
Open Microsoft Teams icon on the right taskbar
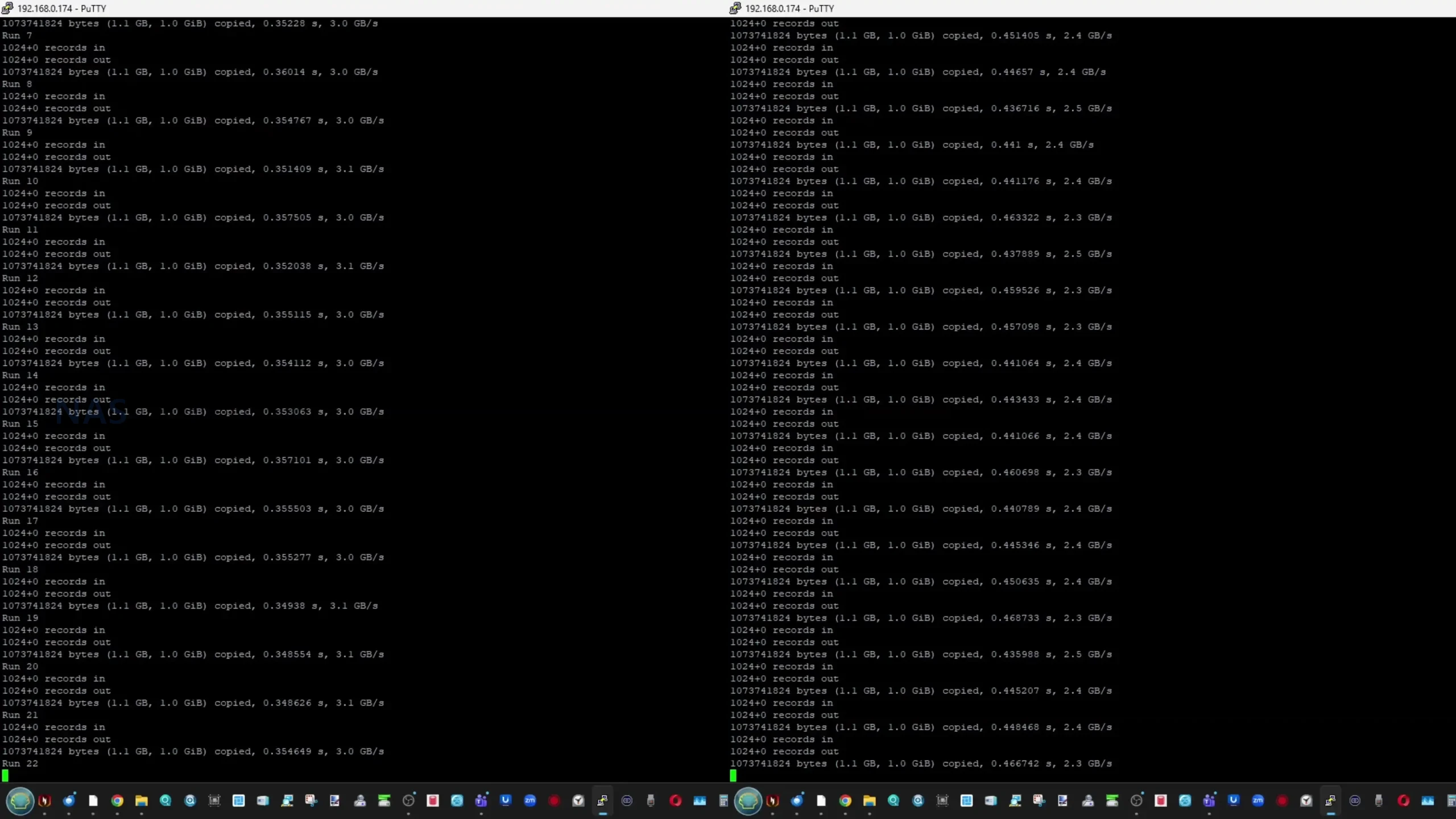point(1209,801)
